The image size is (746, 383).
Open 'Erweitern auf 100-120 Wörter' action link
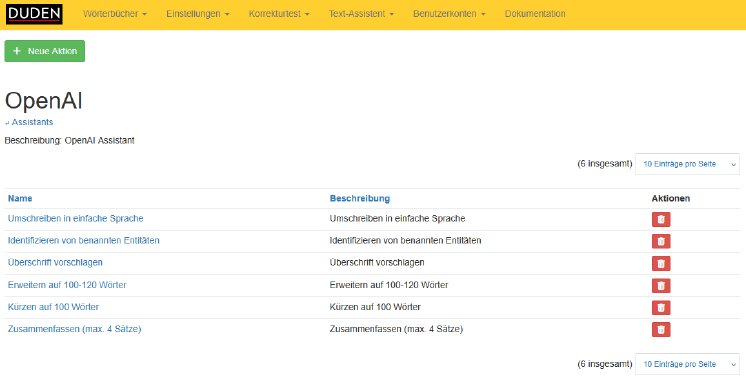(x=67, y=285)
